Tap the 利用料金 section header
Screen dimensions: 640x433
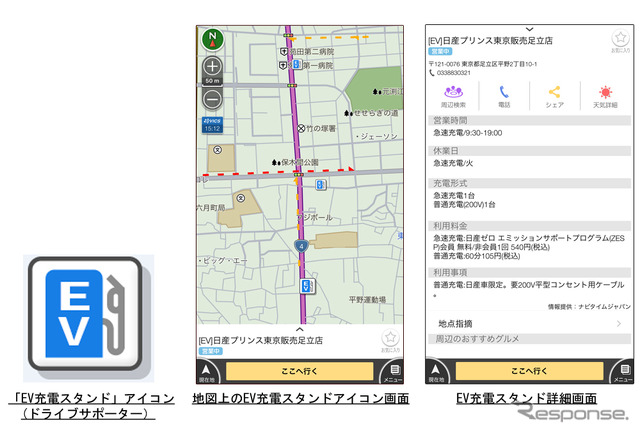coord(529,226)
